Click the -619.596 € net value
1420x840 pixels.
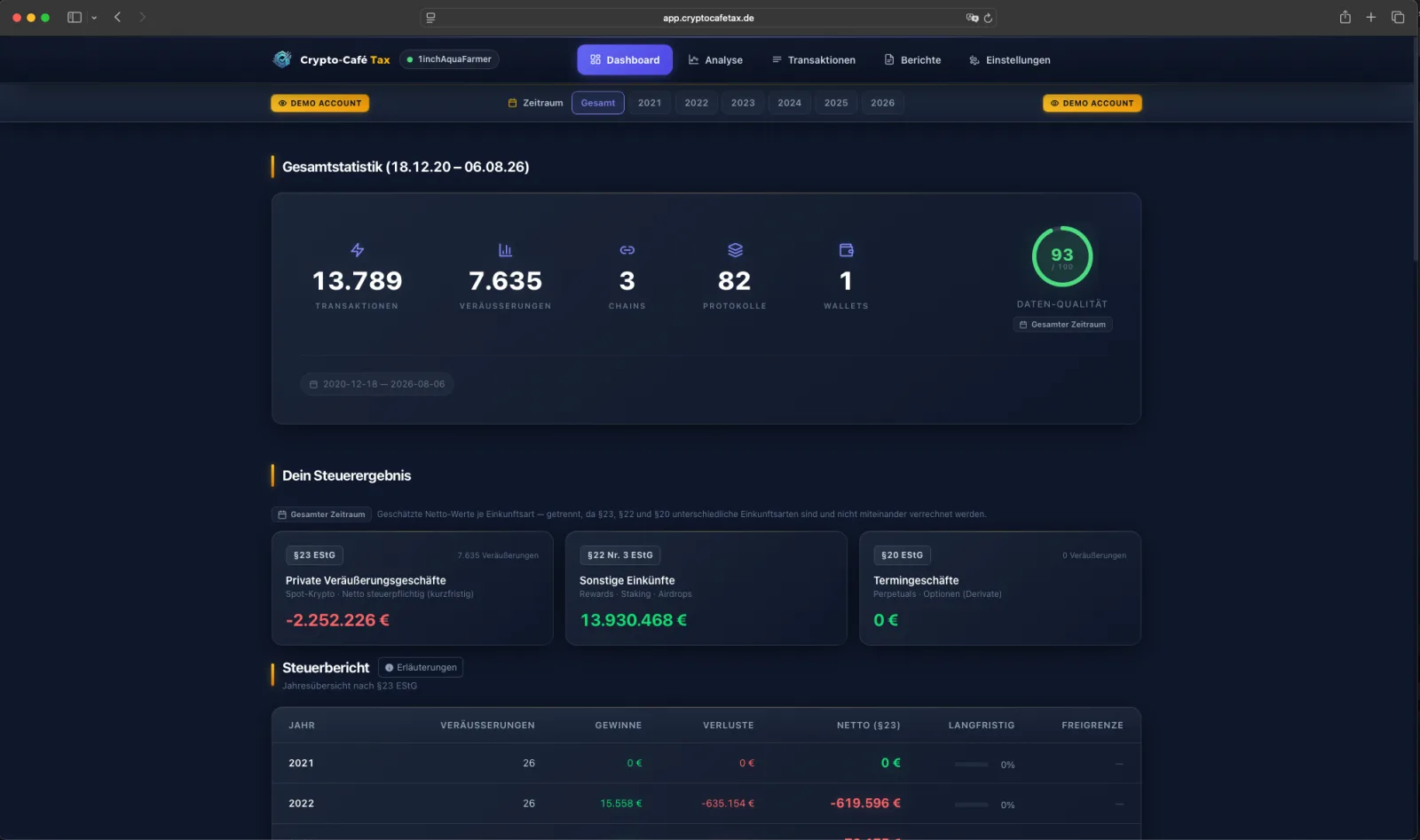click(865, 804)
